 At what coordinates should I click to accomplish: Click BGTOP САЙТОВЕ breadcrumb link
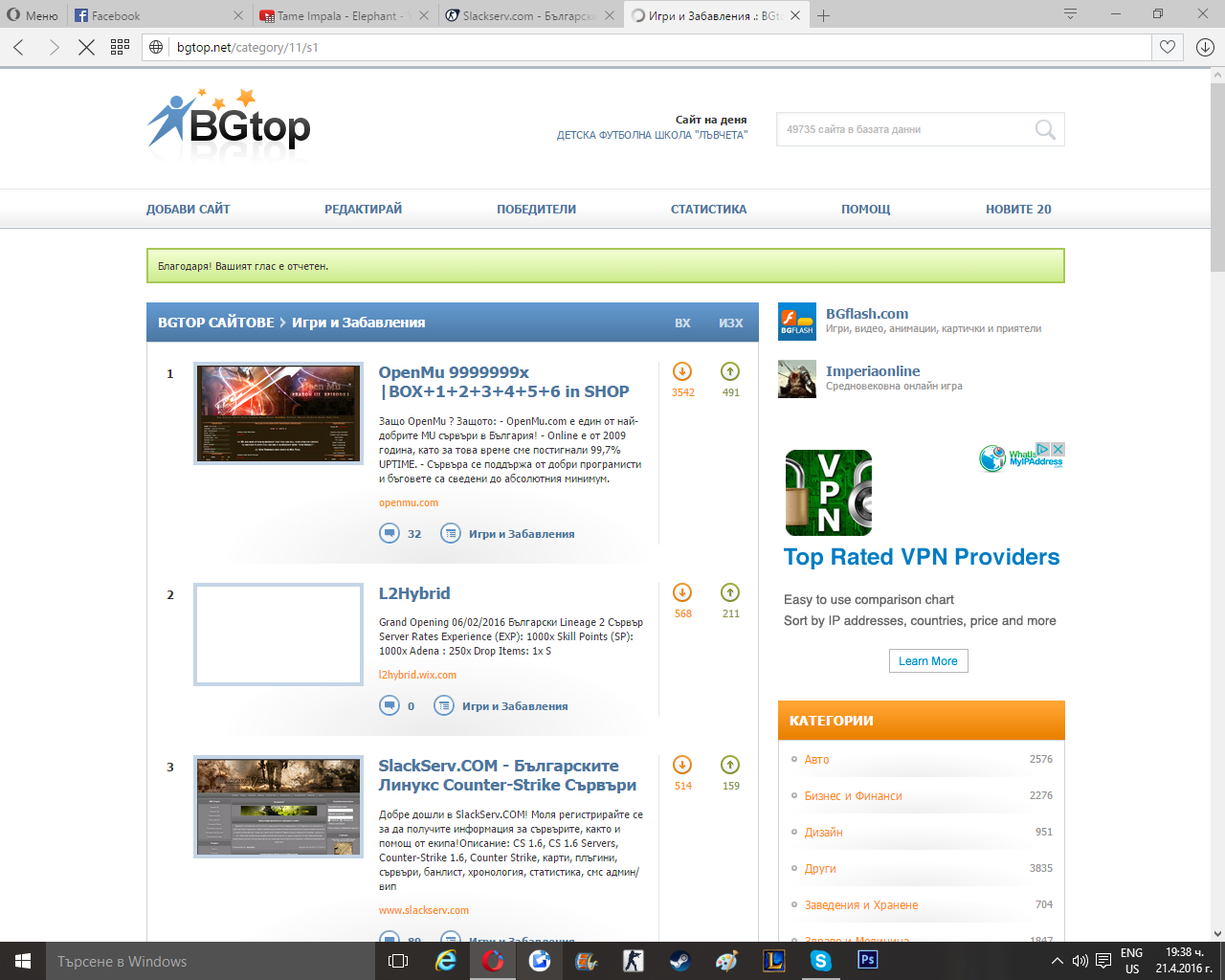coord(216,323)
